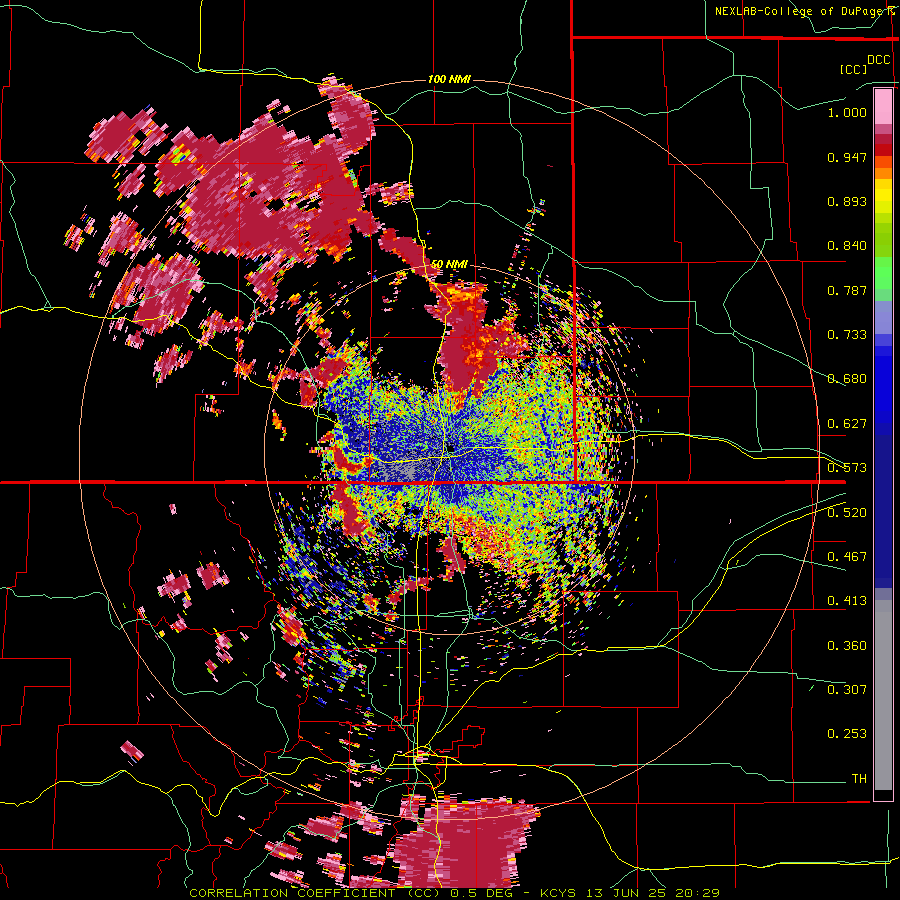This screenshot has width=900, height=900.
Task: Click the 0.680 color scale value
Action: coord(847,379)
